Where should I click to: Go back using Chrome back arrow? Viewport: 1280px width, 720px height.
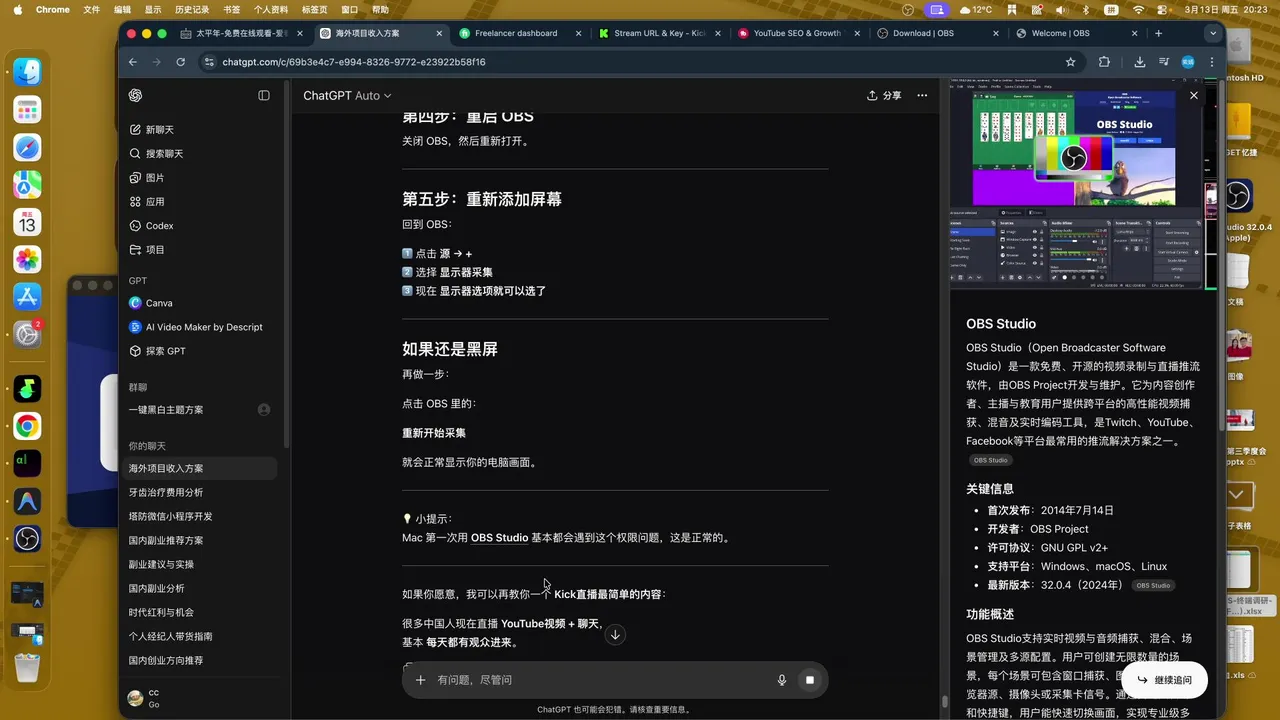(133, 62)
